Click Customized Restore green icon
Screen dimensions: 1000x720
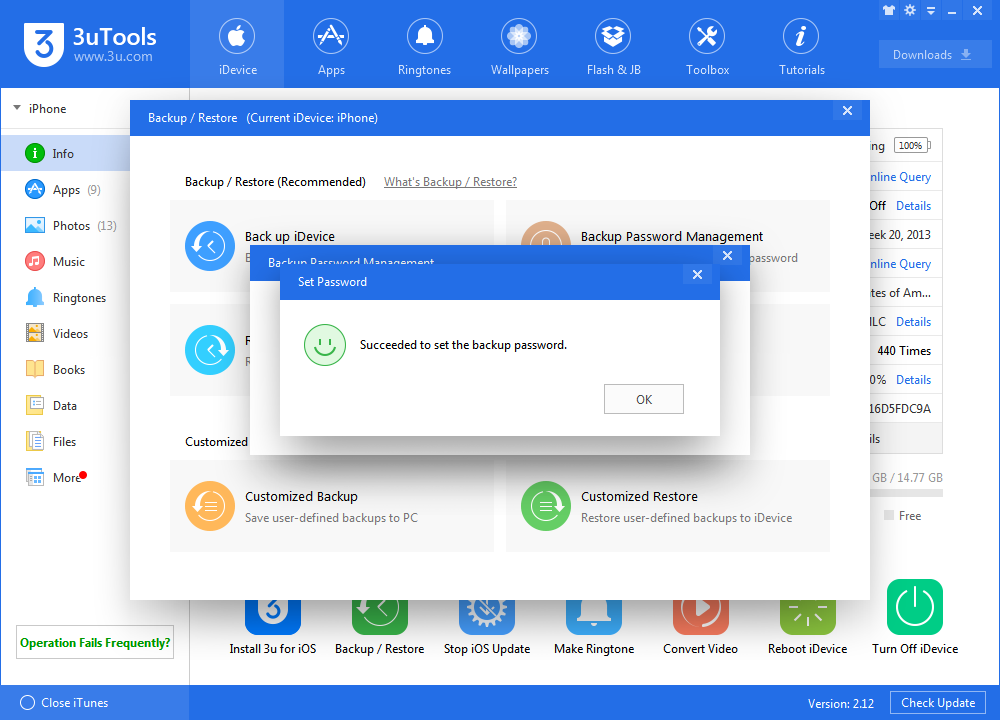click(546, 506)
